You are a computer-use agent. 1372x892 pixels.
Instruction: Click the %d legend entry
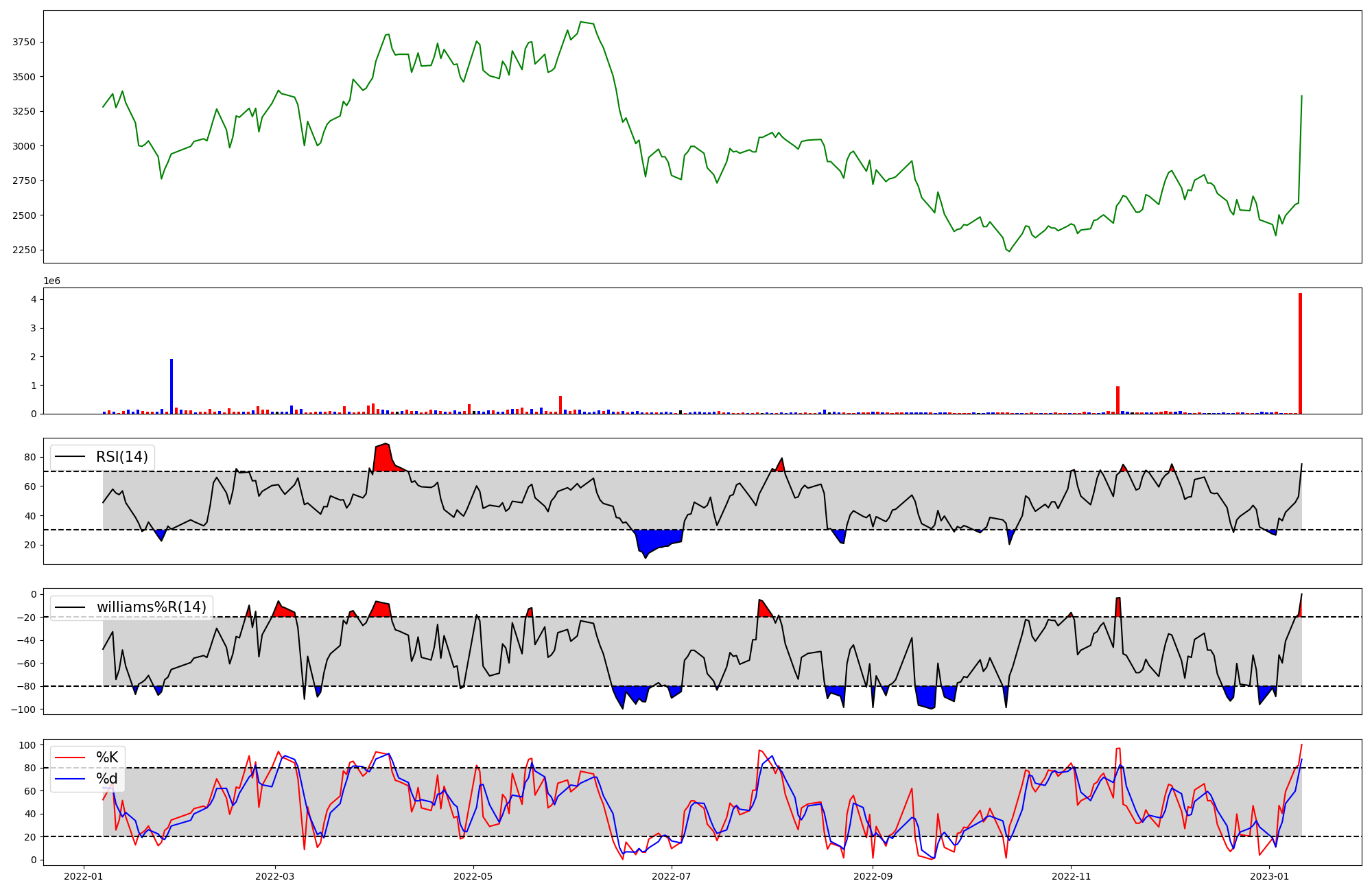pyautogui.click(x=106, y=779)
